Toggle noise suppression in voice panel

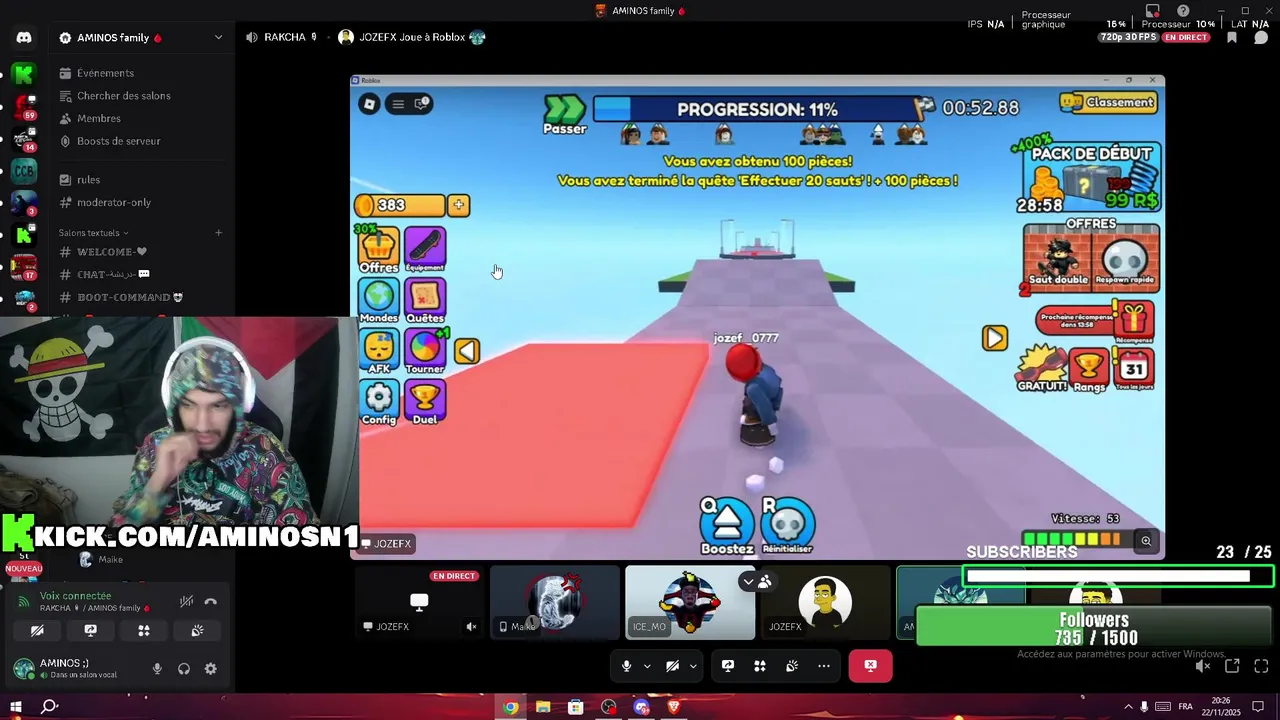pyautogui.click(x=186, y=601)
